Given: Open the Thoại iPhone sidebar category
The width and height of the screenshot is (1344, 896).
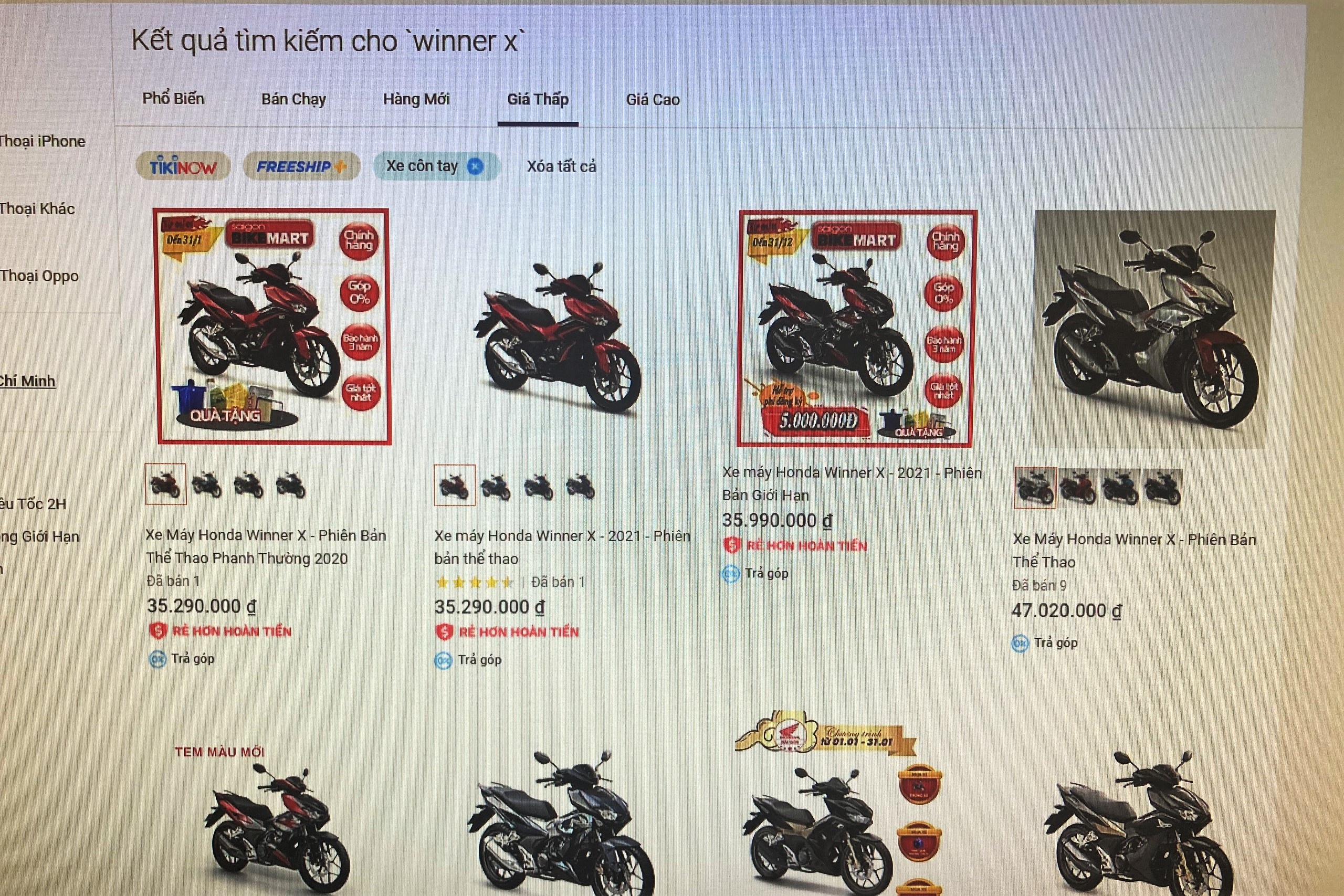Looking at the screenshot, I should click(43, 141).
